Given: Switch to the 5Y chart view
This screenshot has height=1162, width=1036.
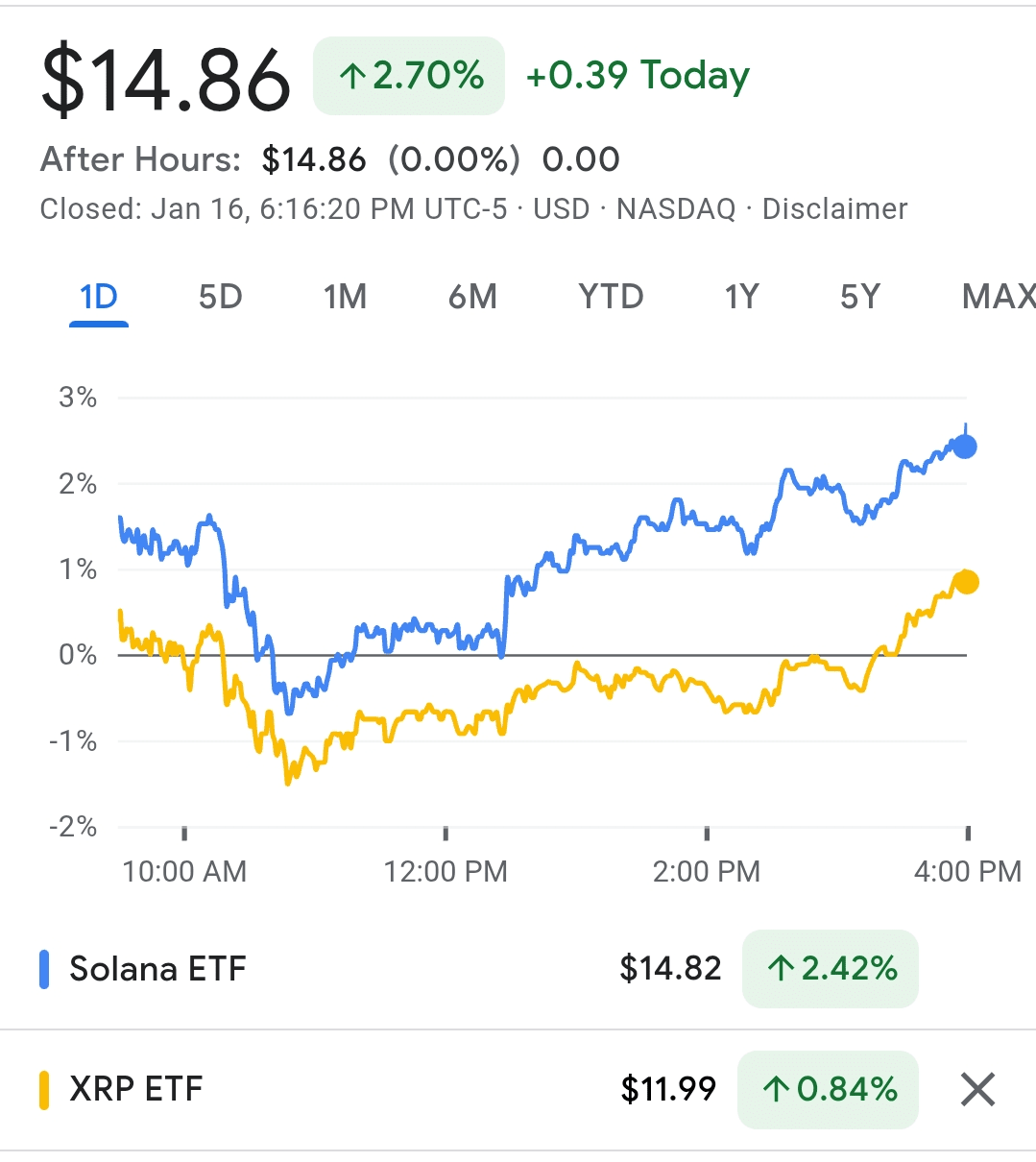Looking at the screenshot, I should point(859,298).
